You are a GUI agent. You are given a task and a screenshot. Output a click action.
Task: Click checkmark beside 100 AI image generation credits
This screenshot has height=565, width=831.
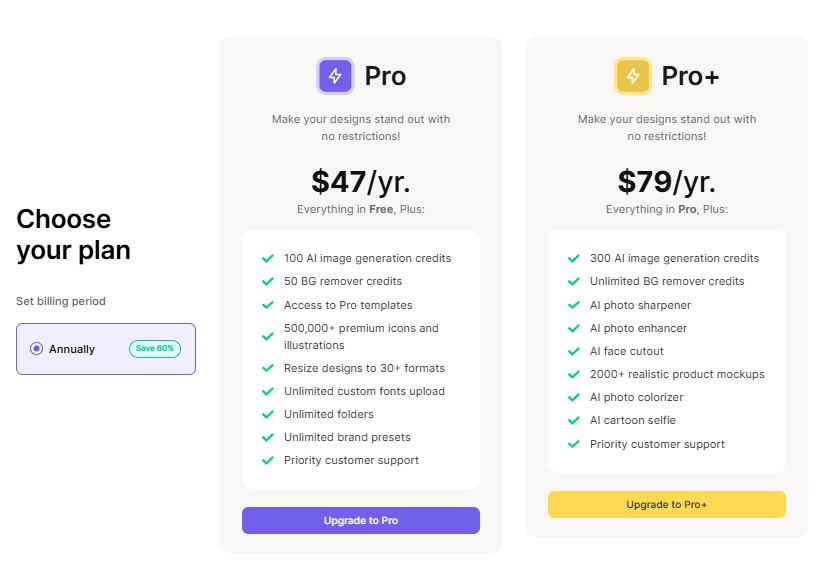pos(268,258)
